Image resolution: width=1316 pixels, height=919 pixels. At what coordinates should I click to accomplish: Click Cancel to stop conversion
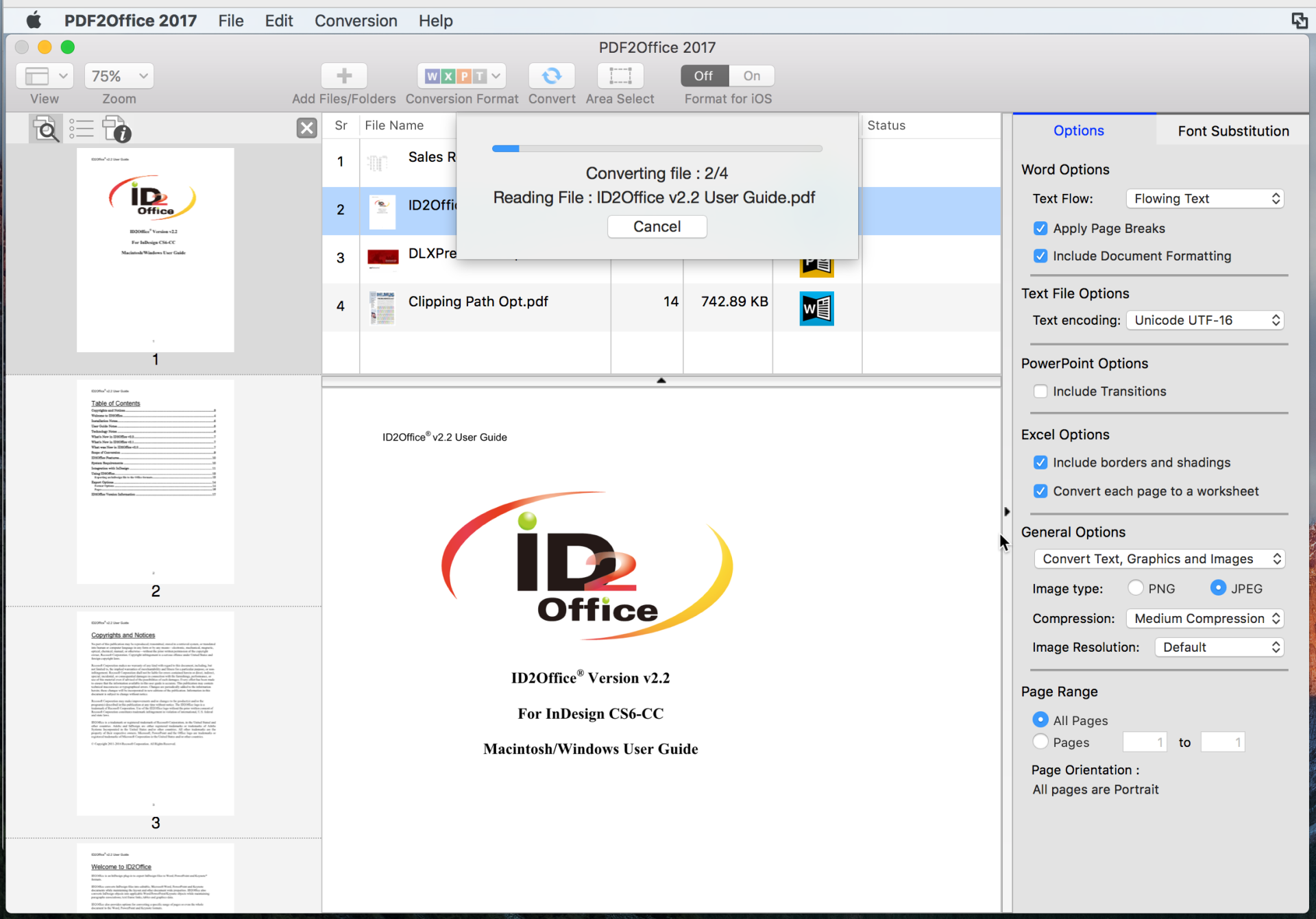[657, 226]
